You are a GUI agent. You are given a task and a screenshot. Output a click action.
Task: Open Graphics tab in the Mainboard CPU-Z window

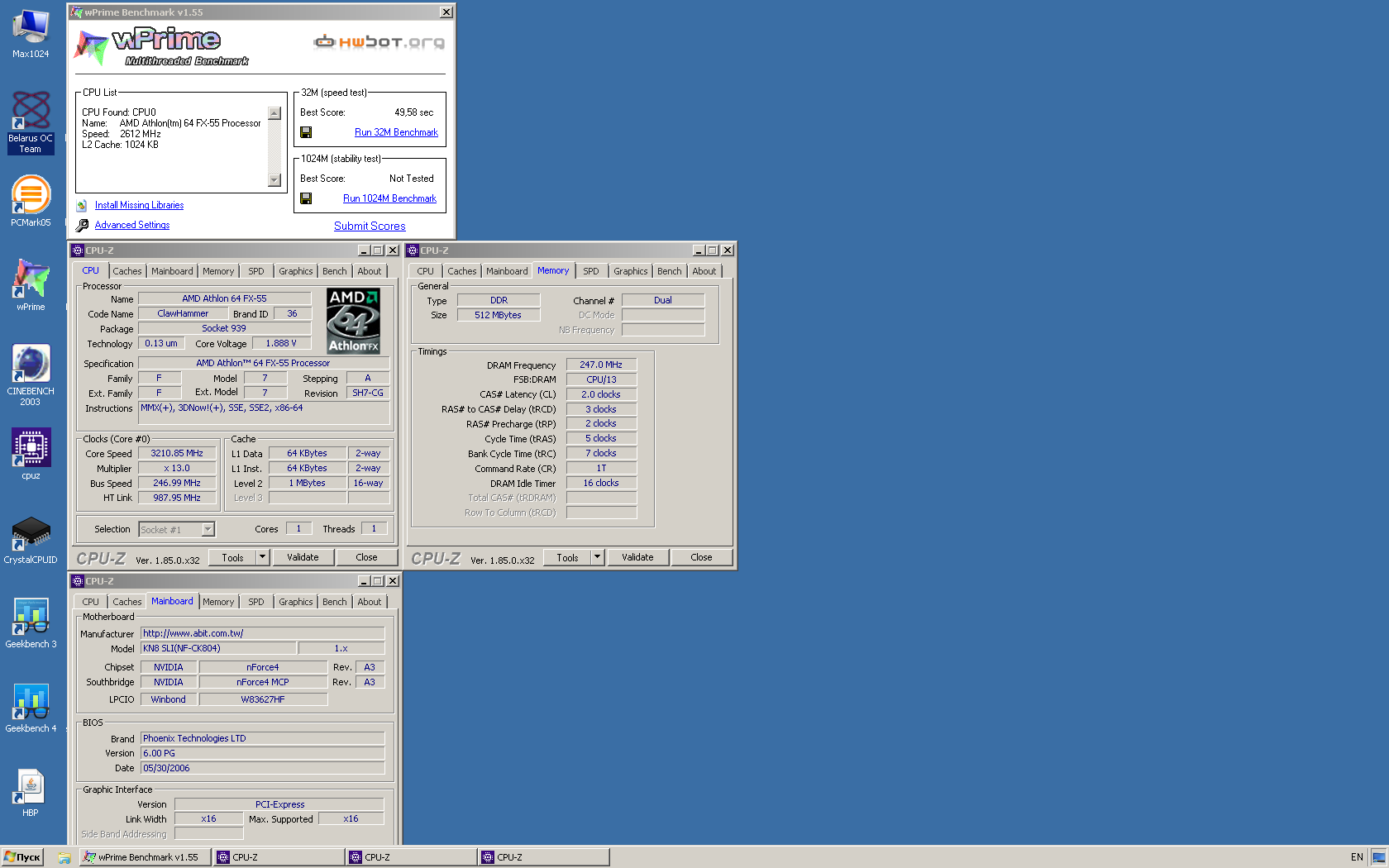(296, 602)
